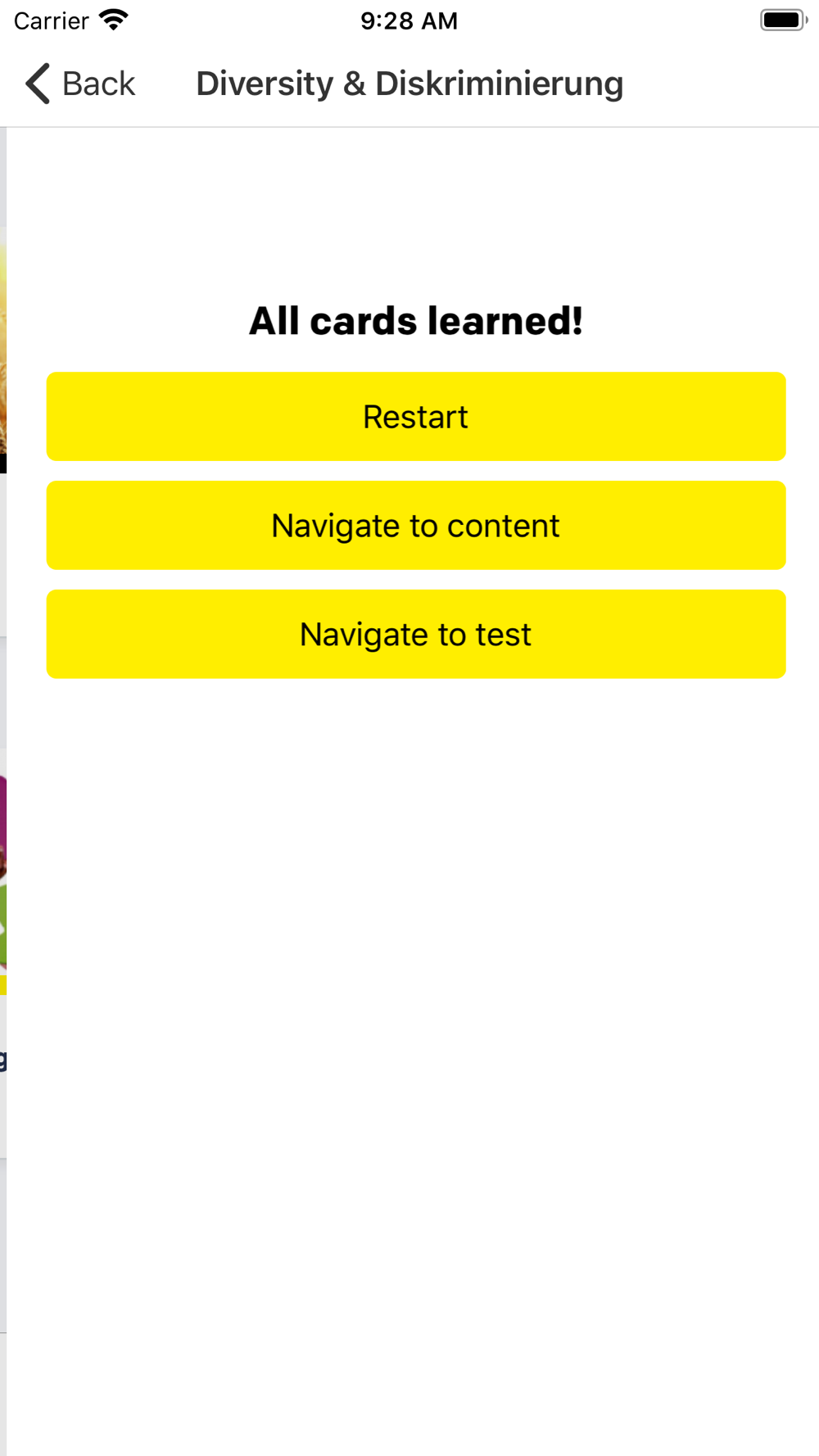
Task: Tap the yellowish image sliver at left edge
Action: coord(3,340)
